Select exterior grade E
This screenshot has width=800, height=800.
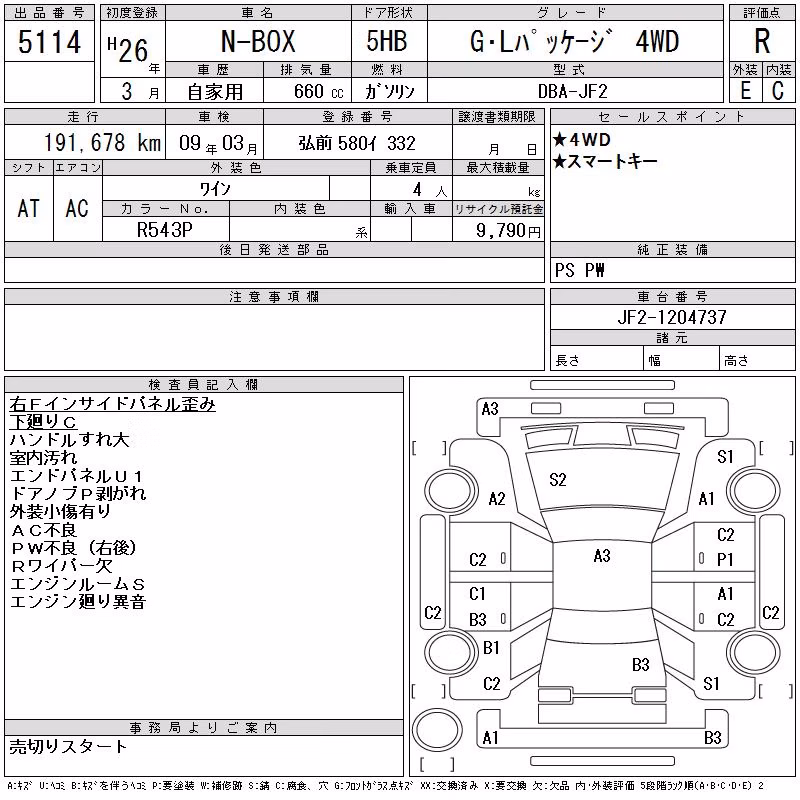[745, 91]
